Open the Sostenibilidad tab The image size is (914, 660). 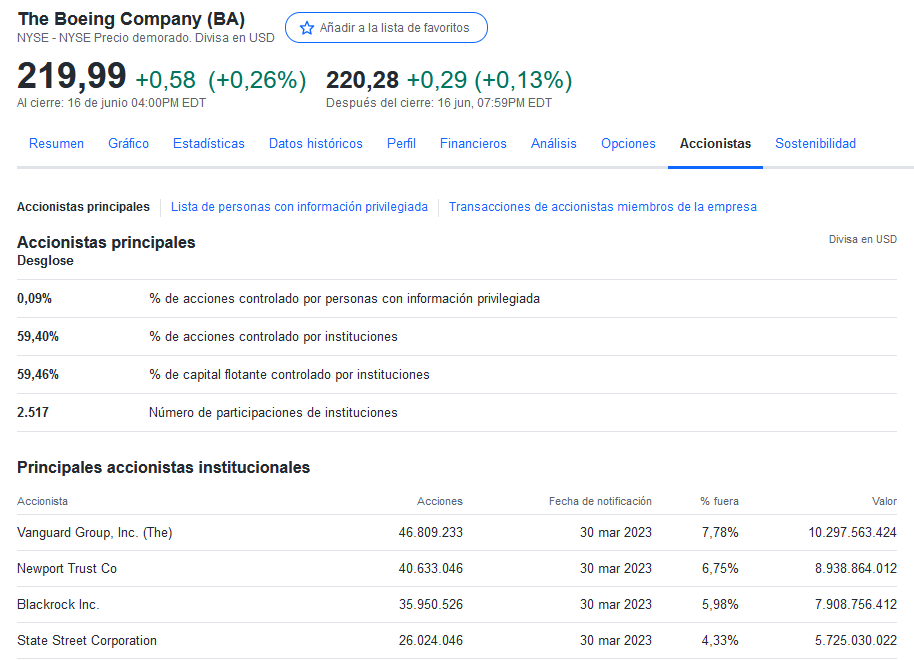pyautogui.click(x=815, y=143)
